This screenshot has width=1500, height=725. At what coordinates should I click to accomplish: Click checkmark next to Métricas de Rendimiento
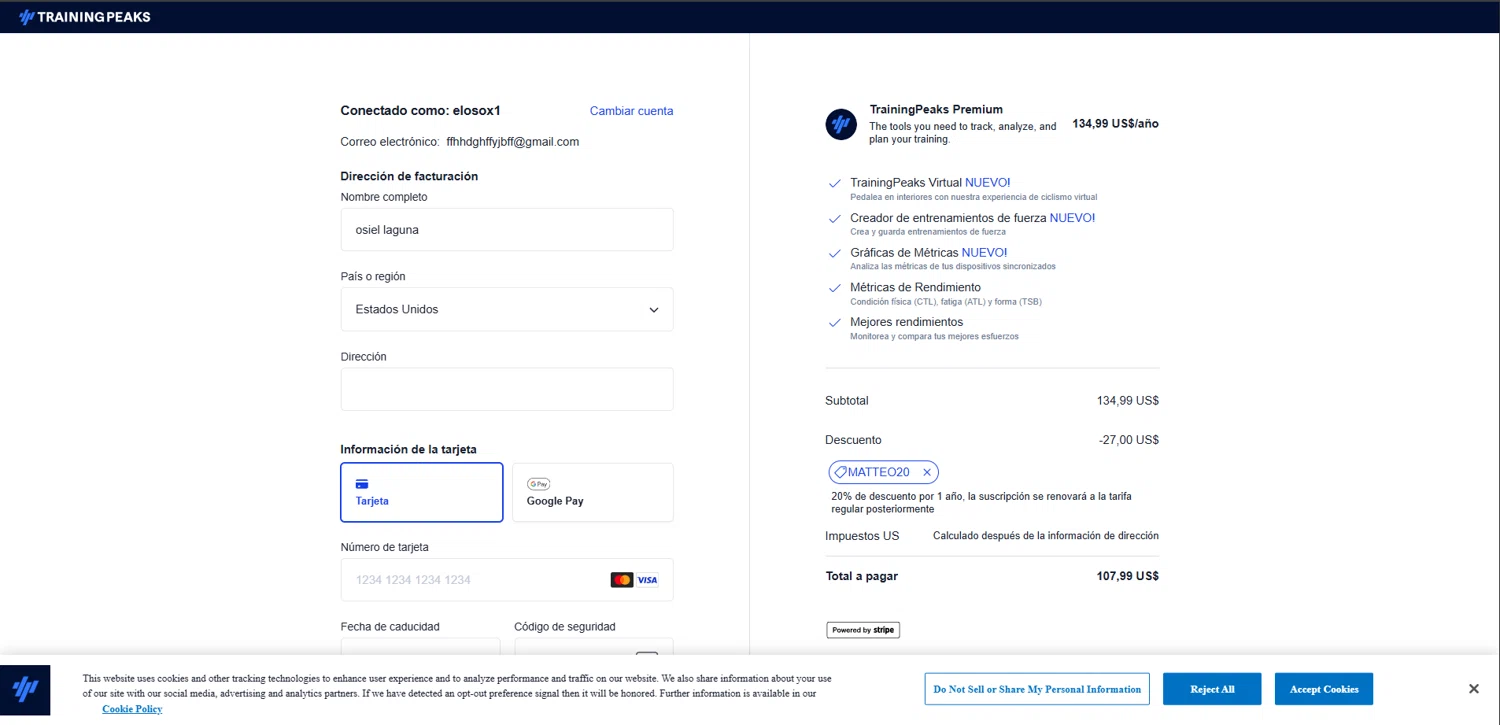pyautogui.click(x=835, y=289)
